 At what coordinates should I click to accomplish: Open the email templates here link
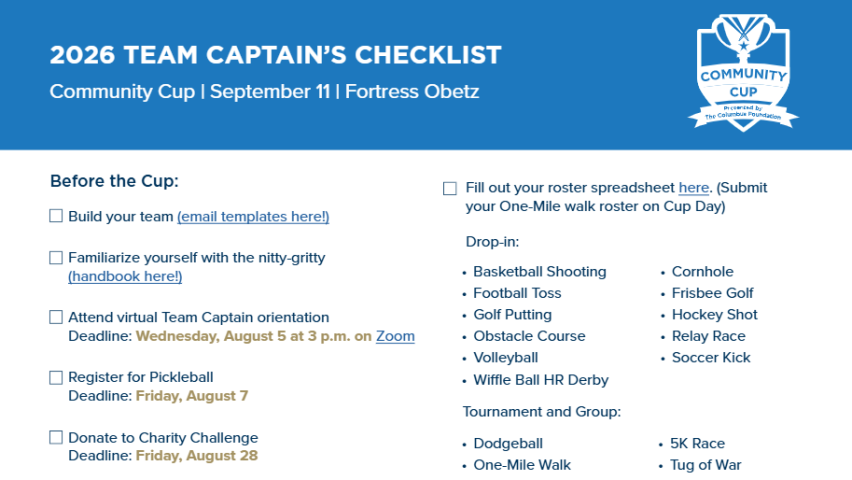[253, 216]
